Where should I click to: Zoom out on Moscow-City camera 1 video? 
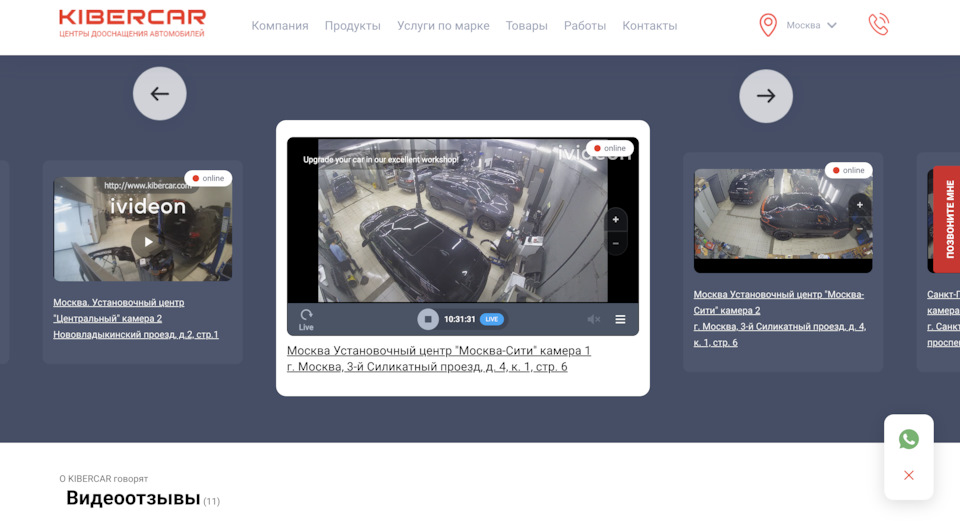click(615, 243)
